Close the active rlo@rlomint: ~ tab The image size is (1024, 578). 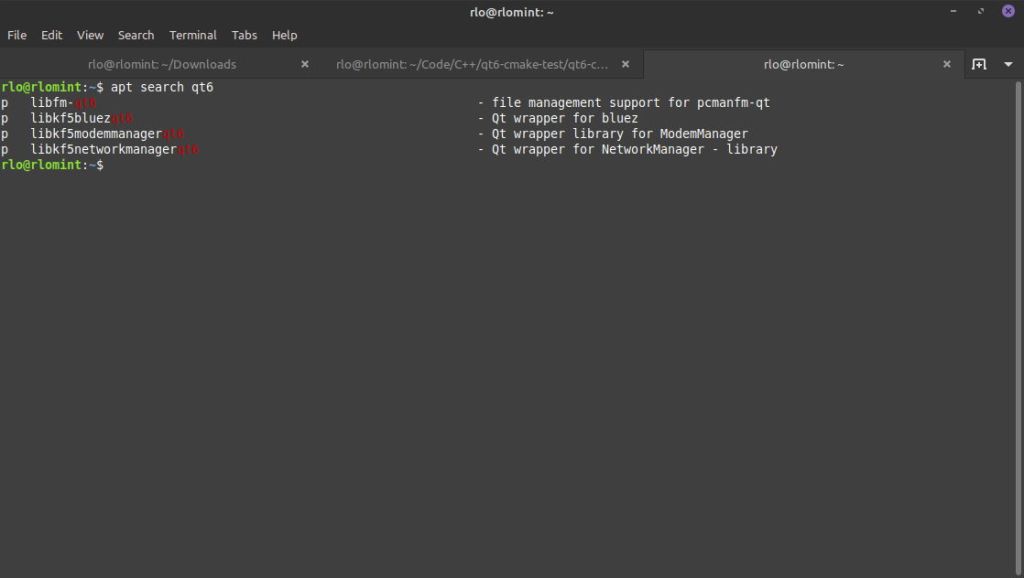(947, 64)
